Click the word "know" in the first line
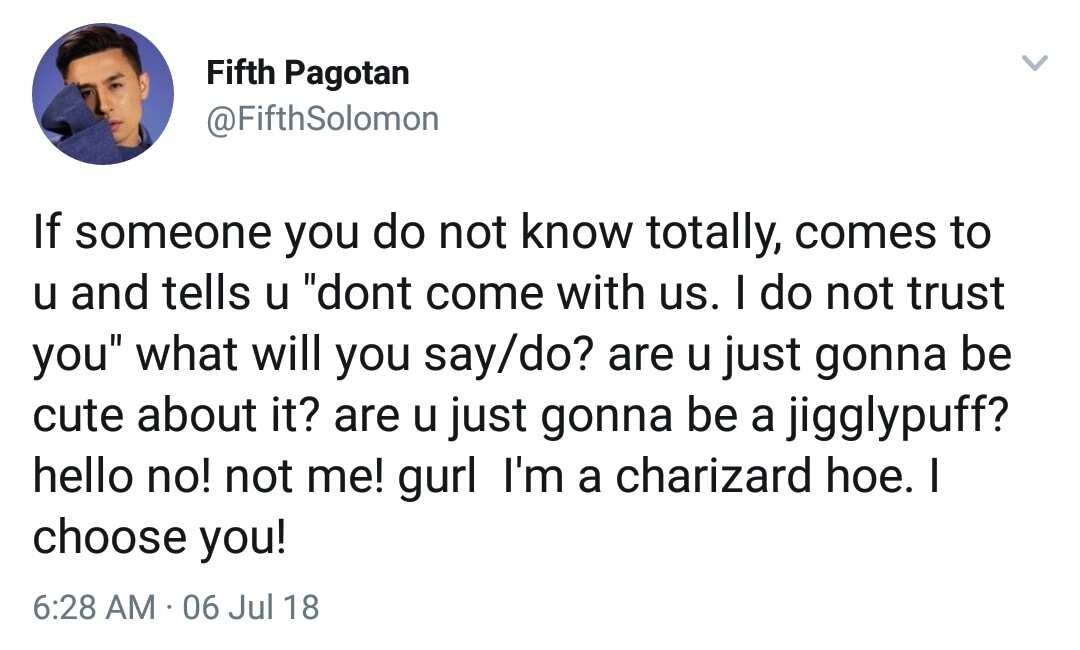Screen dimensions: 1080x650 tap(576, 232)
